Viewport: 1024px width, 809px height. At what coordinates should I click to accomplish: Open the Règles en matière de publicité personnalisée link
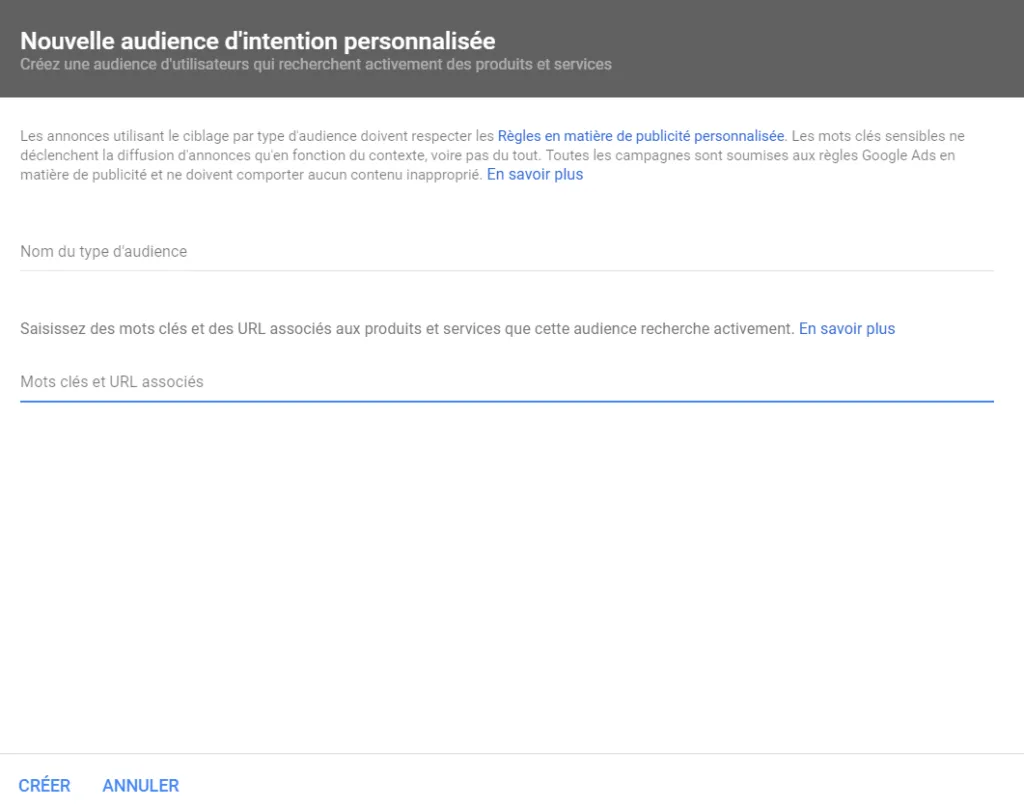tap(640, 136)
